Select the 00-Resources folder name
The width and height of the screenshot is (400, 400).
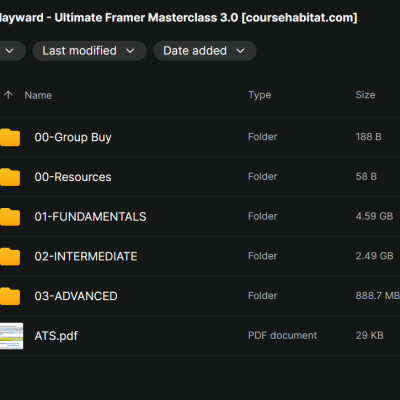pos(73,177)
